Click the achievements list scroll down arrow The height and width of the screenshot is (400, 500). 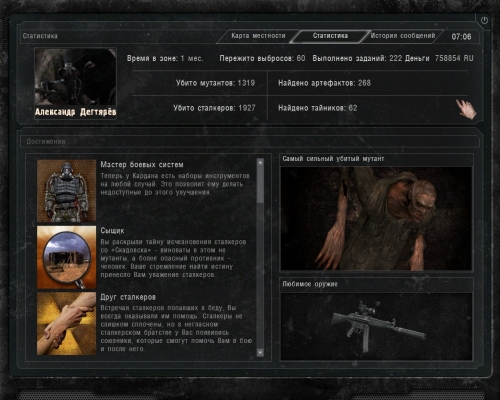tap(260, 352)
